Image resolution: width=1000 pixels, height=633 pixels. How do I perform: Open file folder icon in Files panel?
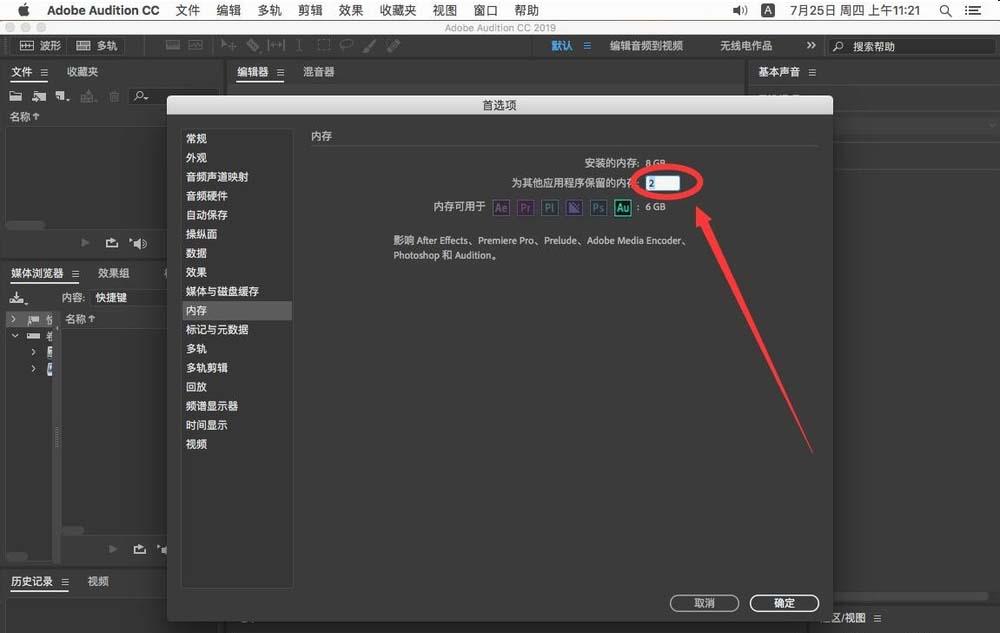[15, 96]
